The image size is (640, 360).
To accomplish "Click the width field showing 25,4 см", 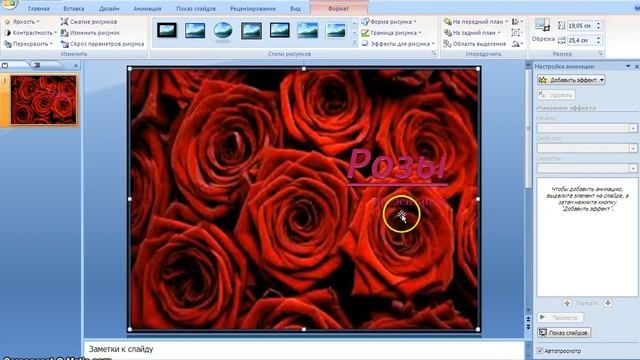I will coord(580,40).
